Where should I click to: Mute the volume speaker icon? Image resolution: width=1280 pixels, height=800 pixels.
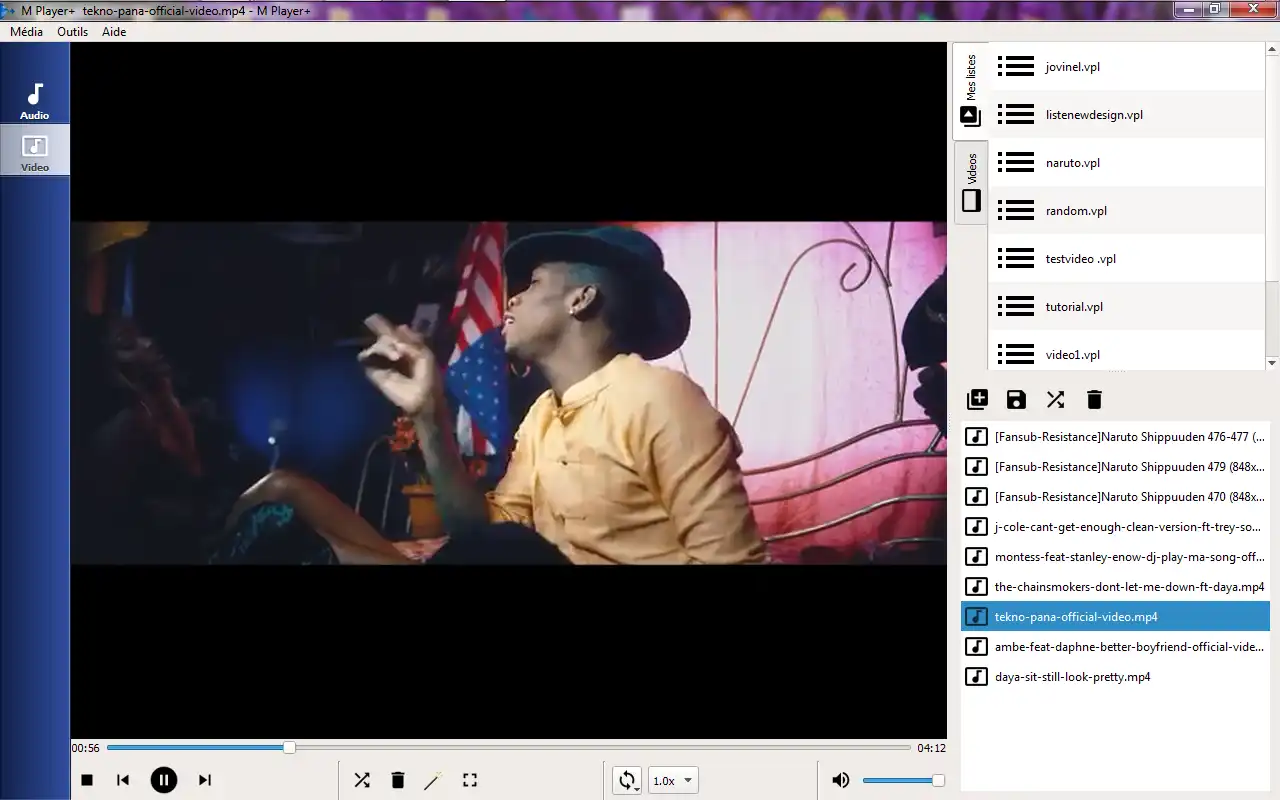coord(841,780)
